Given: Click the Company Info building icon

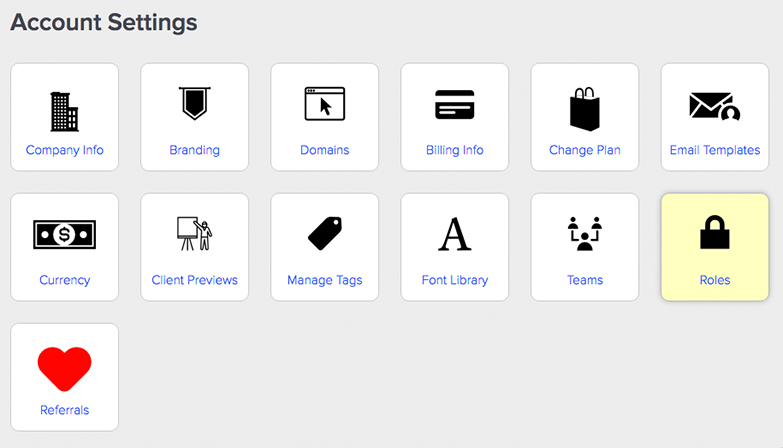Looking at the screenshot, I should [x=64, y=111].
